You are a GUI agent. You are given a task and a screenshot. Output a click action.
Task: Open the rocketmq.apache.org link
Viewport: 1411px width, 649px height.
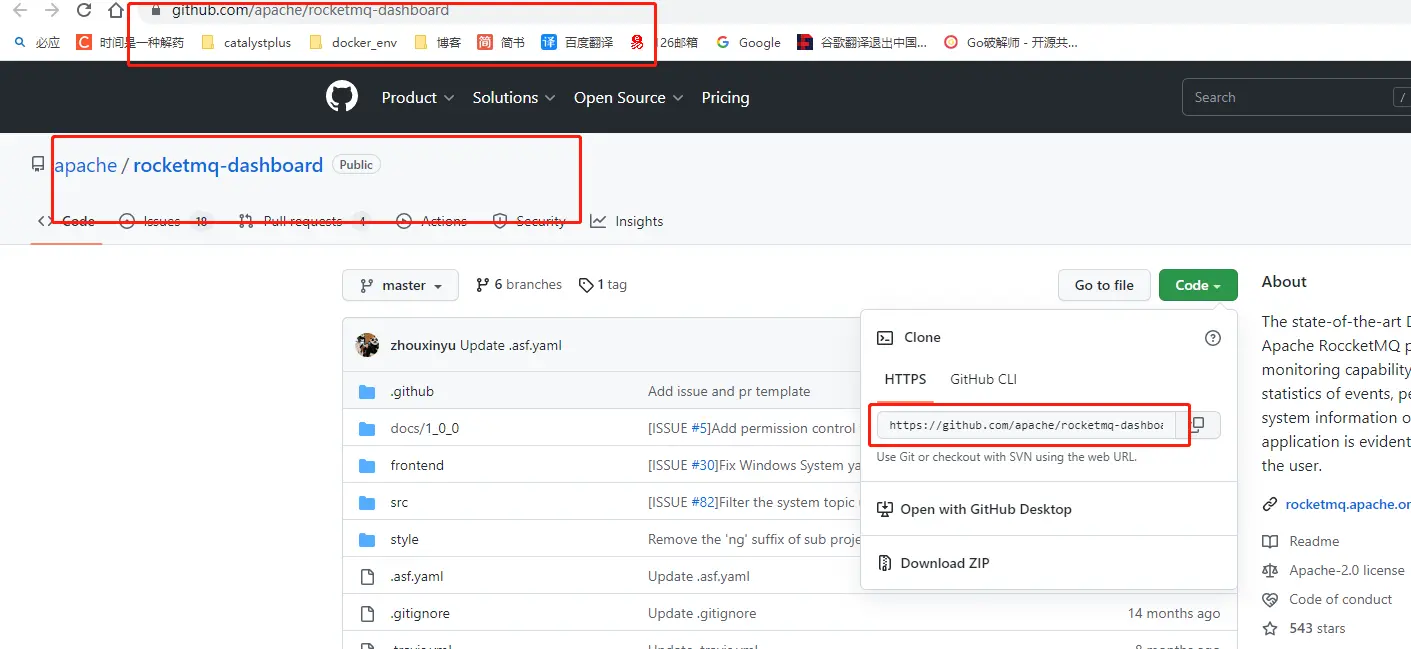tap(1347, 504)
